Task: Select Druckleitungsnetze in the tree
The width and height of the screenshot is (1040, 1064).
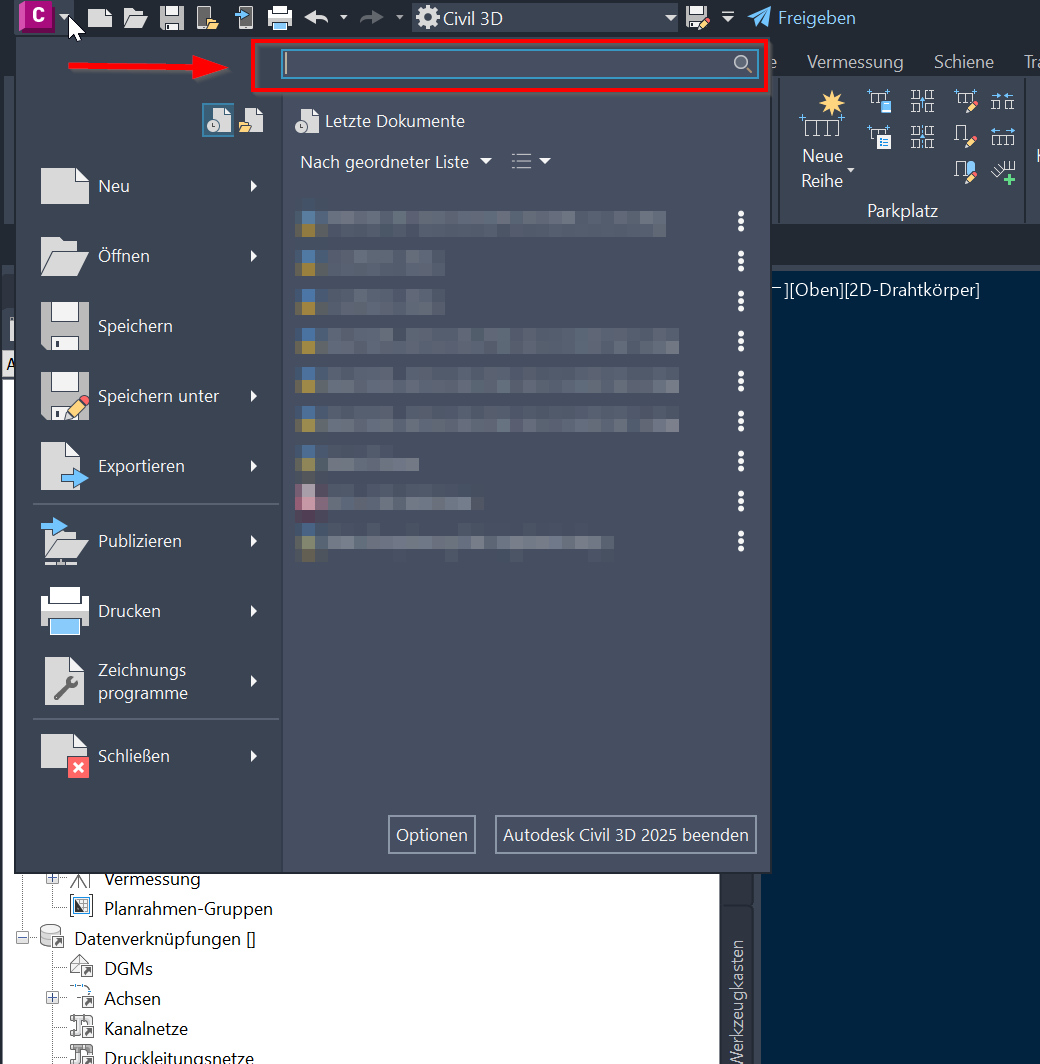Action: [x=178, y=1057]
